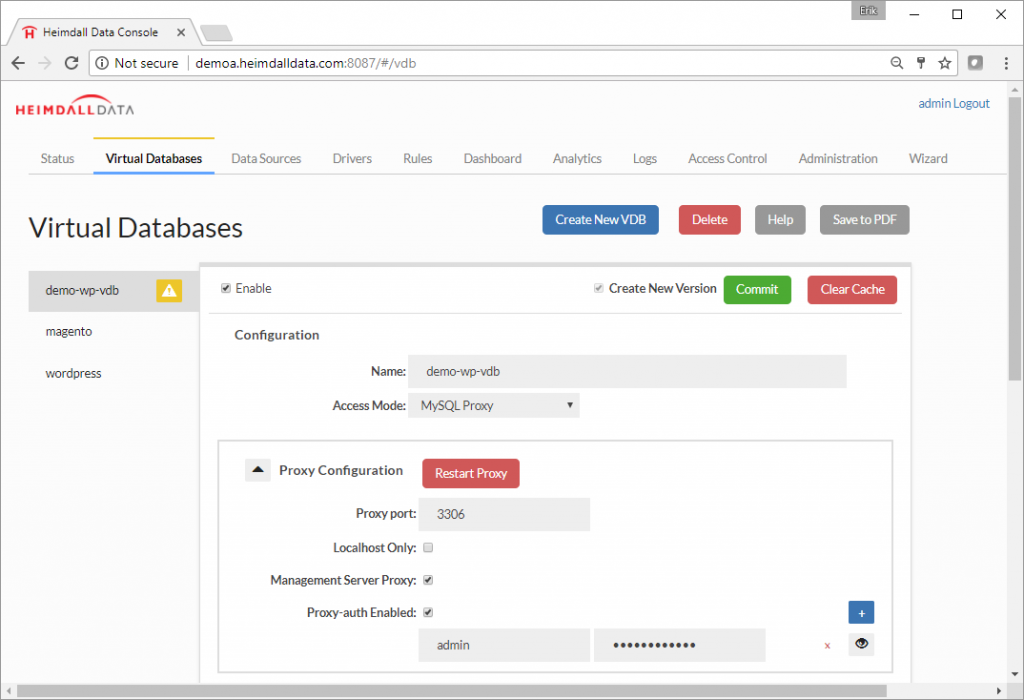The height and width of the screenshot is (700, 1024).
Task: Click the Restart Proxy button
Action: (x=471, y=473)
